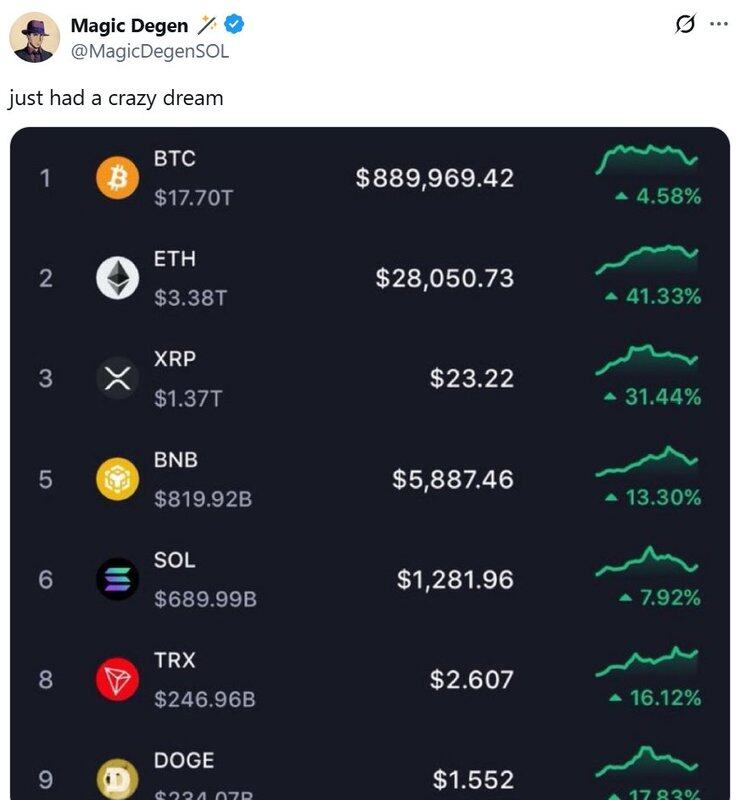This screenshot has width=741, height=800.
Task: Click the BTC green sparkline chart
Action: (x=647, y=158)
